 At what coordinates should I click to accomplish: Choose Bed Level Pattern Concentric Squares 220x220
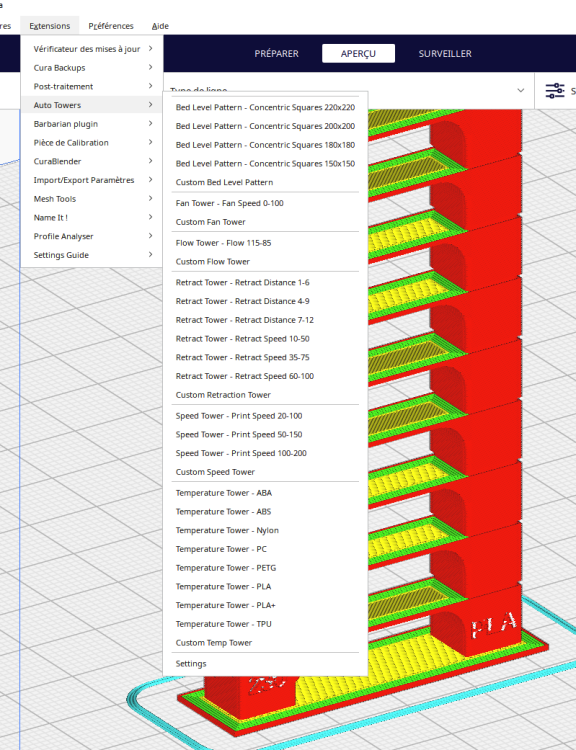[265, 107]
